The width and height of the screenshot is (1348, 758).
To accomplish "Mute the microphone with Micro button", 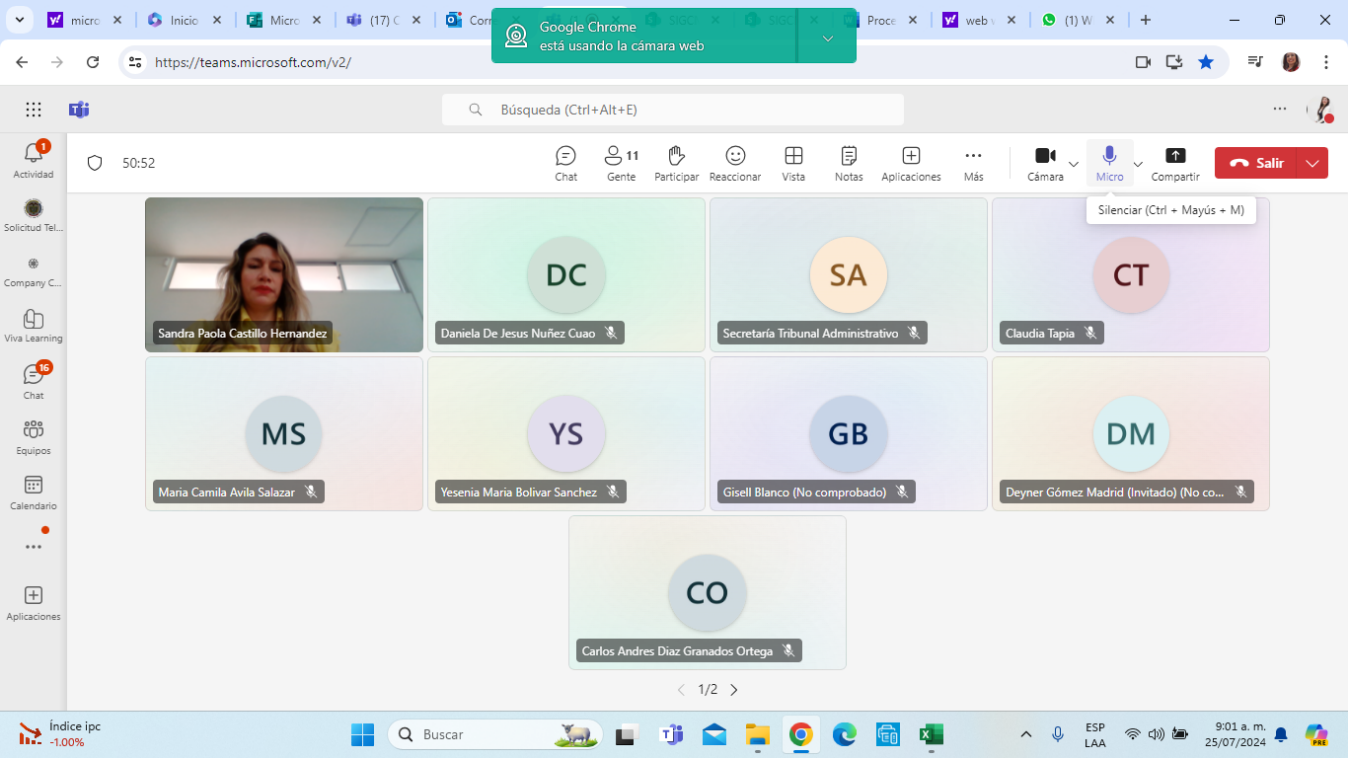I will coord(1109,163).
